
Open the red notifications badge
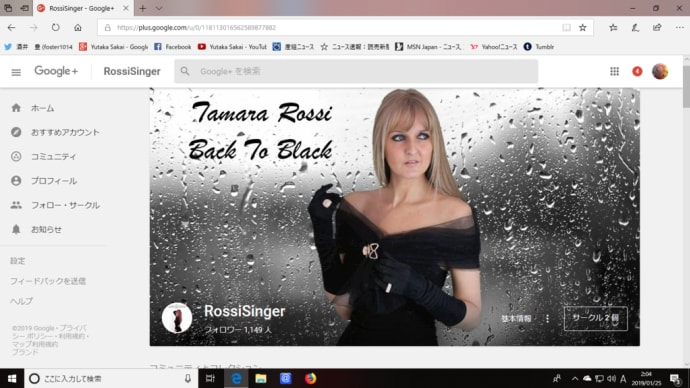pos(637,71)
